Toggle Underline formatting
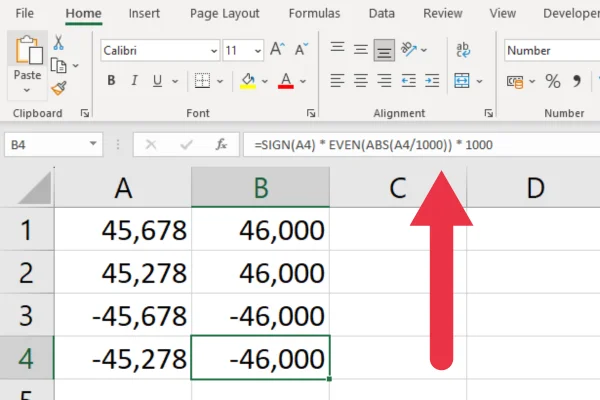The image size is (600, 400). (157, 81)
